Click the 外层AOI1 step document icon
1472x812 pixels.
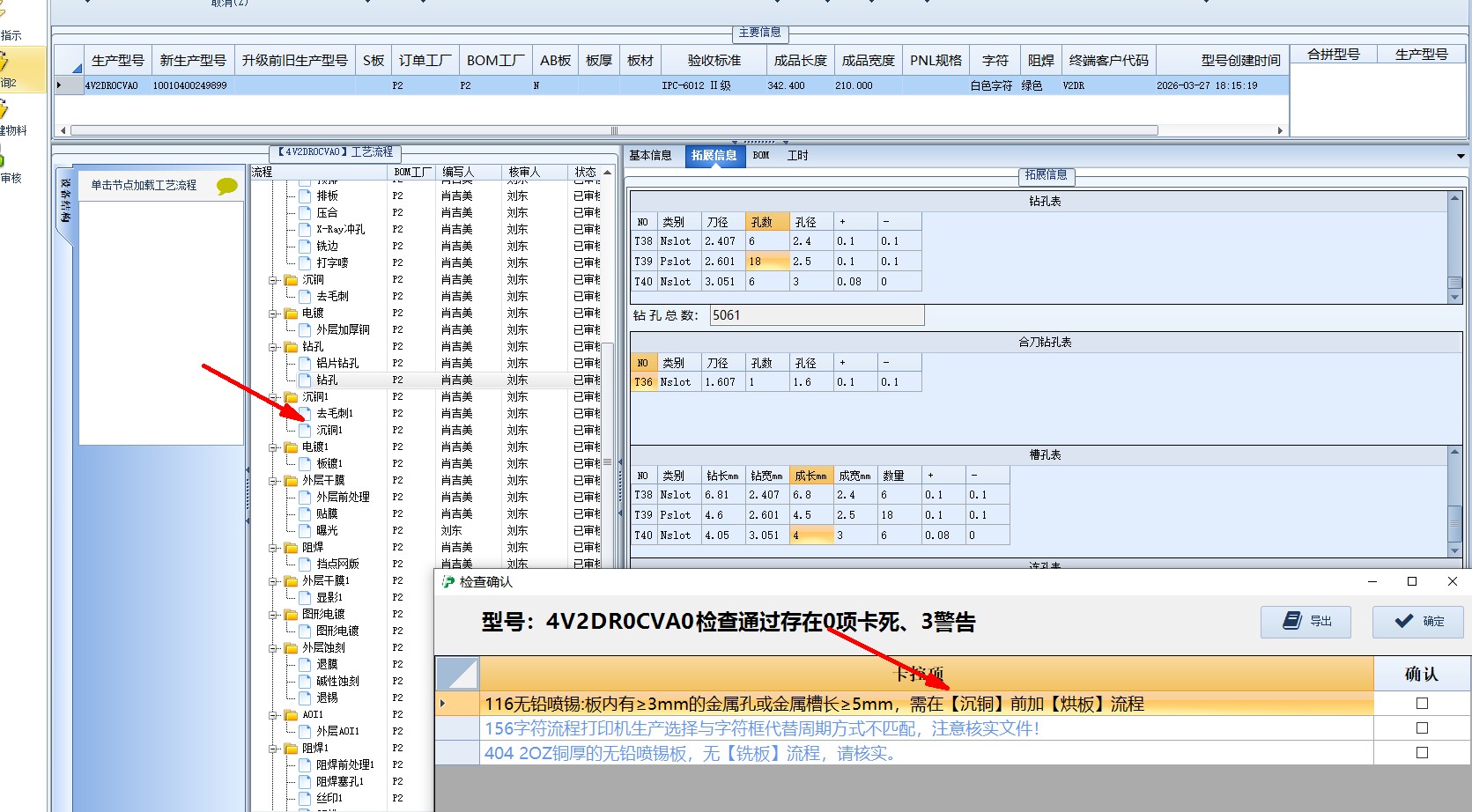point(305,732)
